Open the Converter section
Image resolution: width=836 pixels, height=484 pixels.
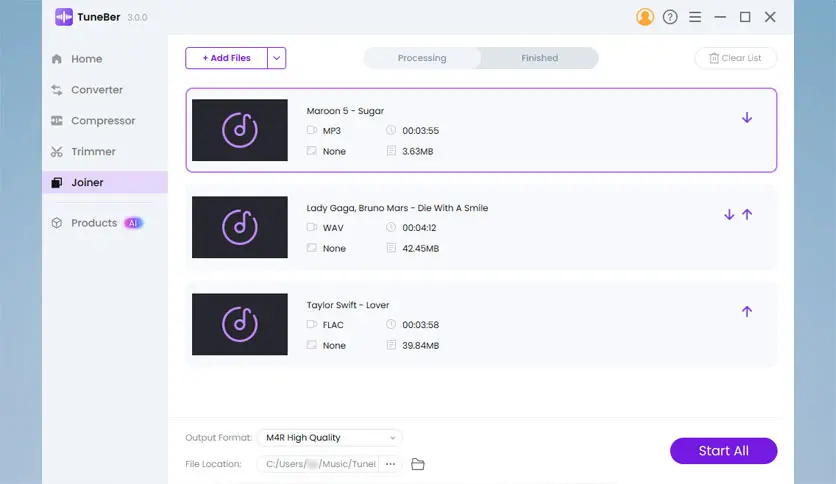click(104, 90)
